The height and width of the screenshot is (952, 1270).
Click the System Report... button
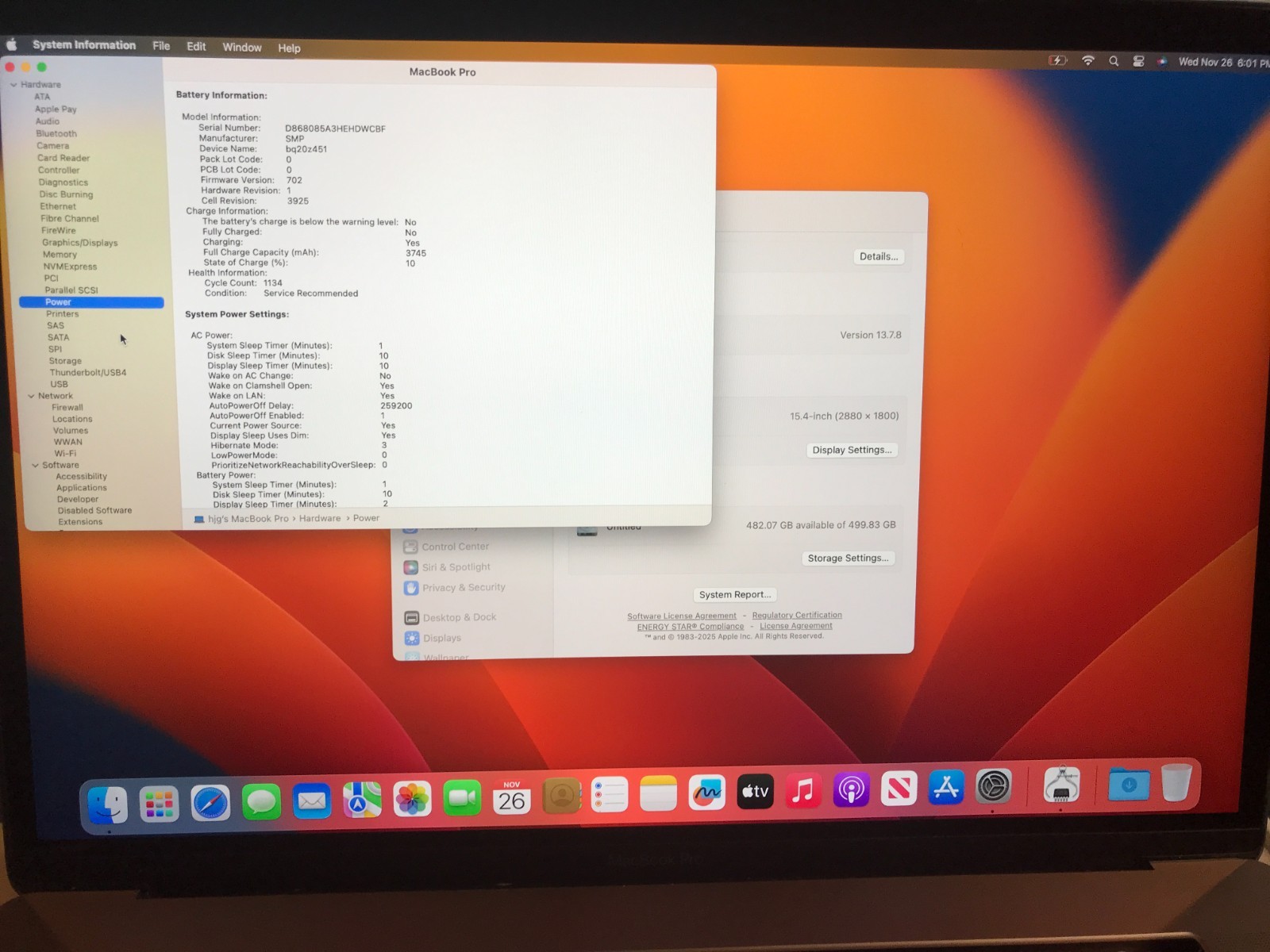pyautogui.click(x=735, y=595)
